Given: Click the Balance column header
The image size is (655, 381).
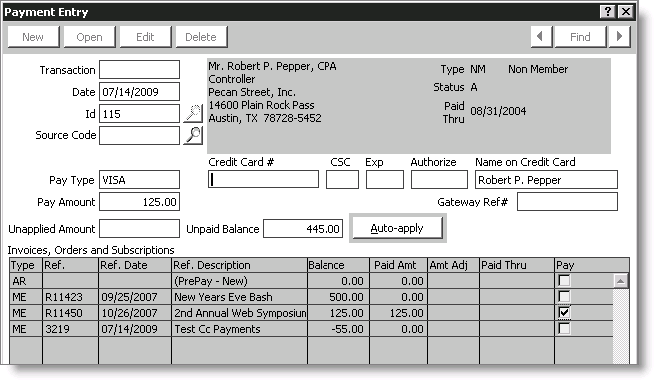Looking at the screenshot, I should (339, 265).
